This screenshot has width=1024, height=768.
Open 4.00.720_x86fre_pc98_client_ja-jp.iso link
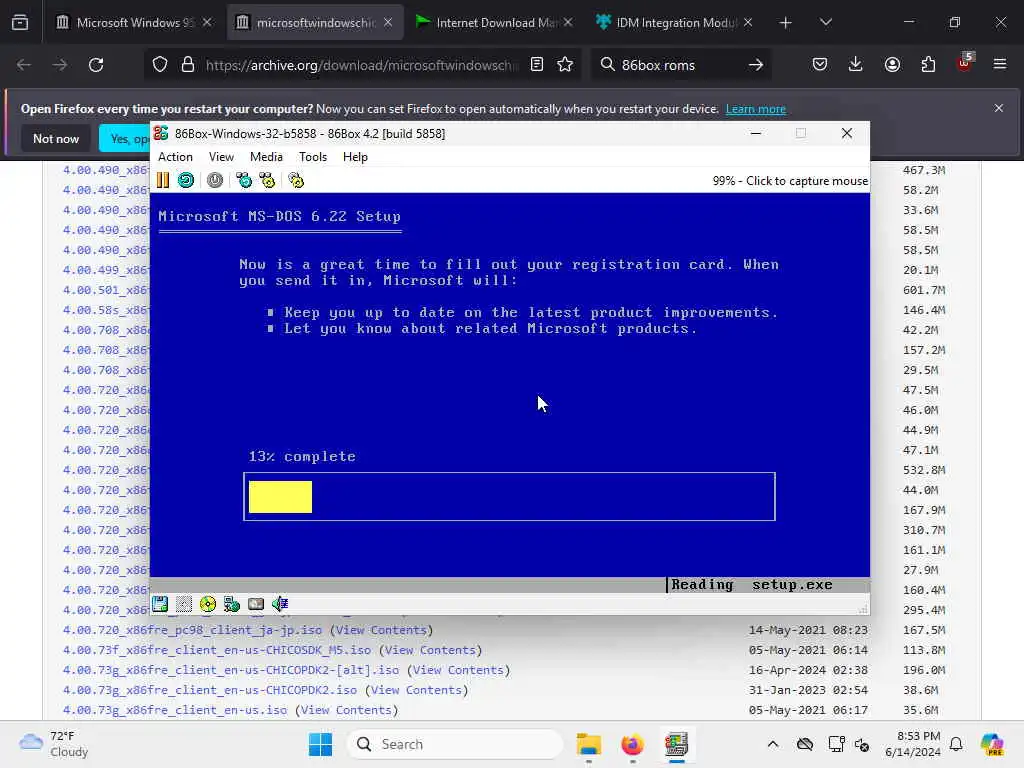192,630
